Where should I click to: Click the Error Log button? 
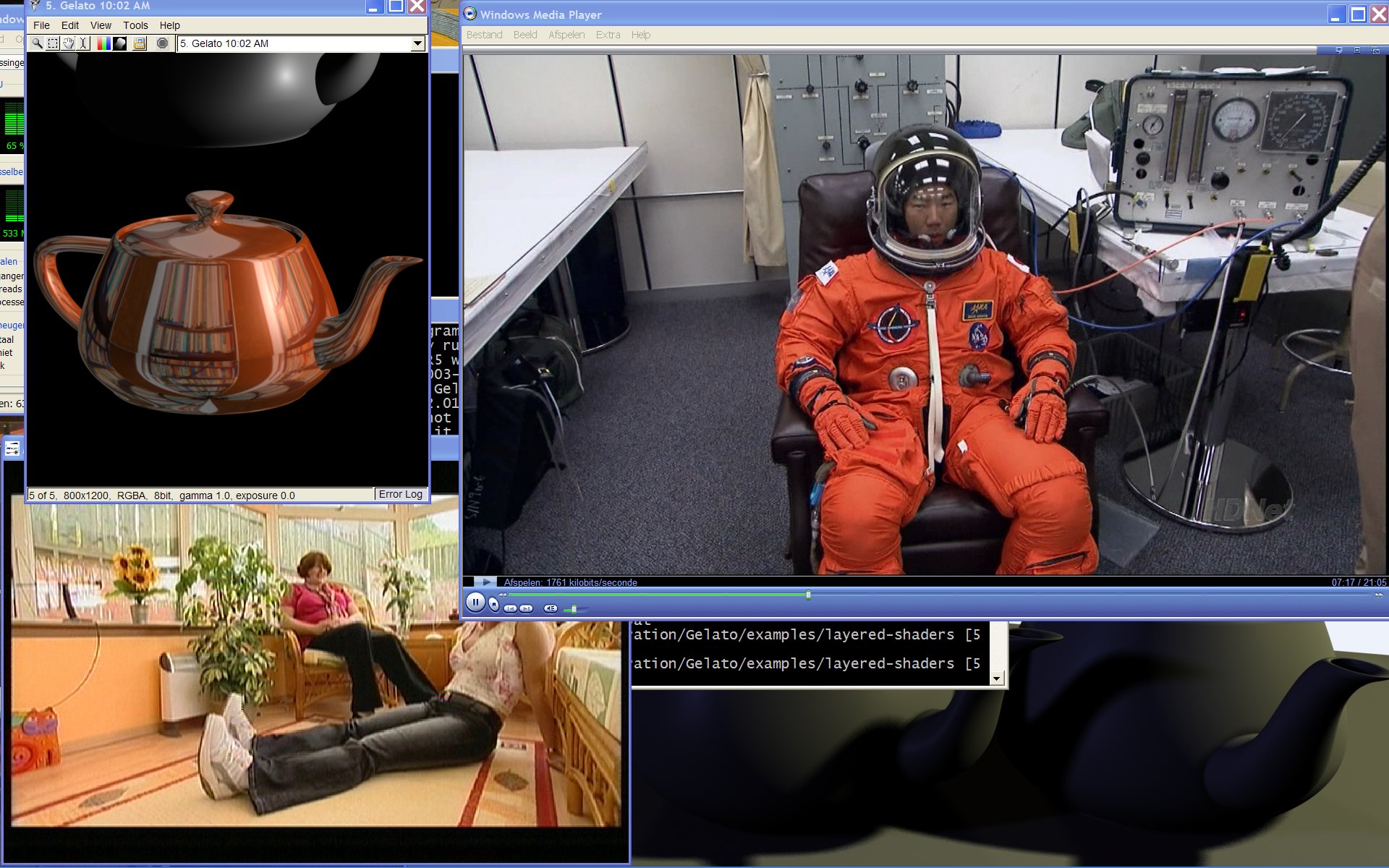pos(400,494)
